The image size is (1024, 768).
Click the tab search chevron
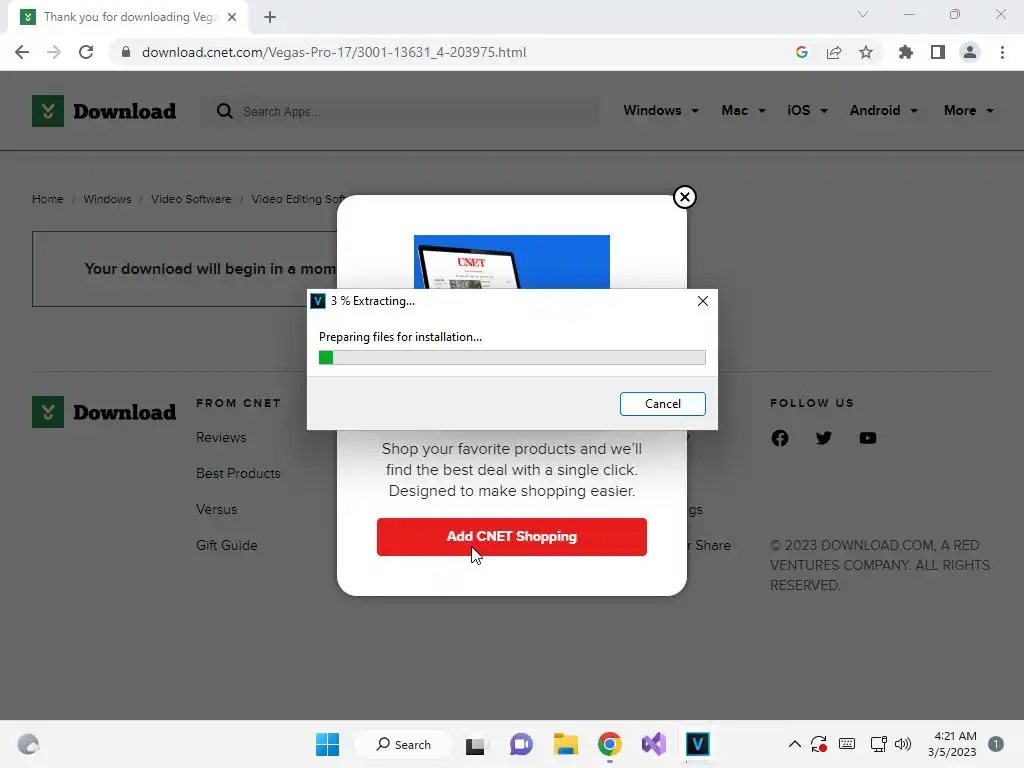863,14
